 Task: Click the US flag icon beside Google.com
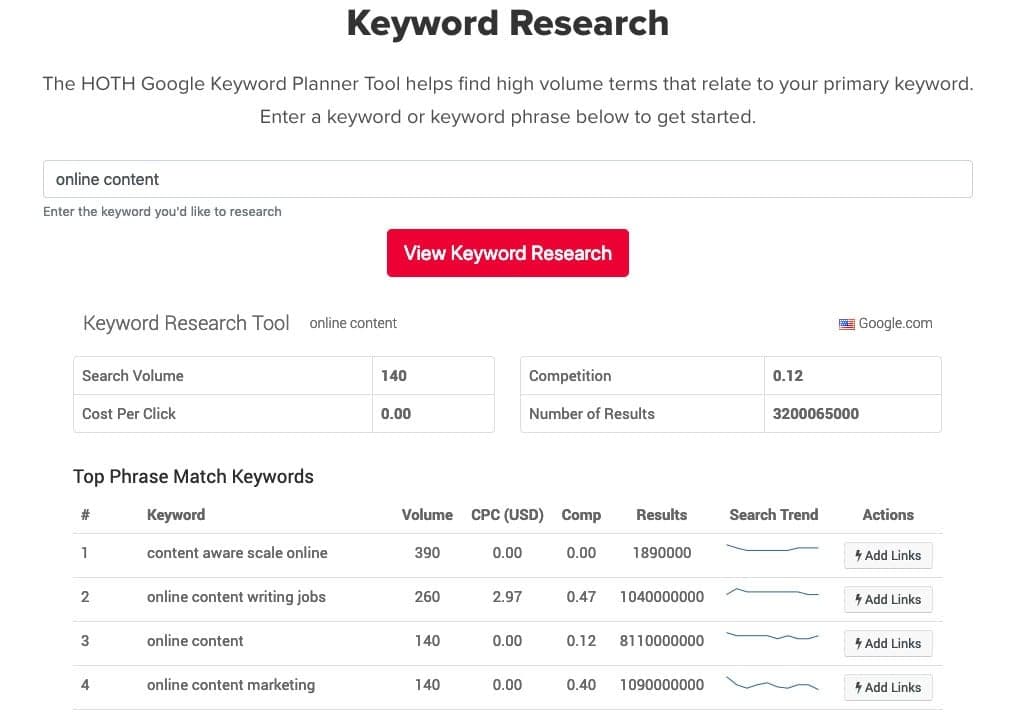pos(847,324)
